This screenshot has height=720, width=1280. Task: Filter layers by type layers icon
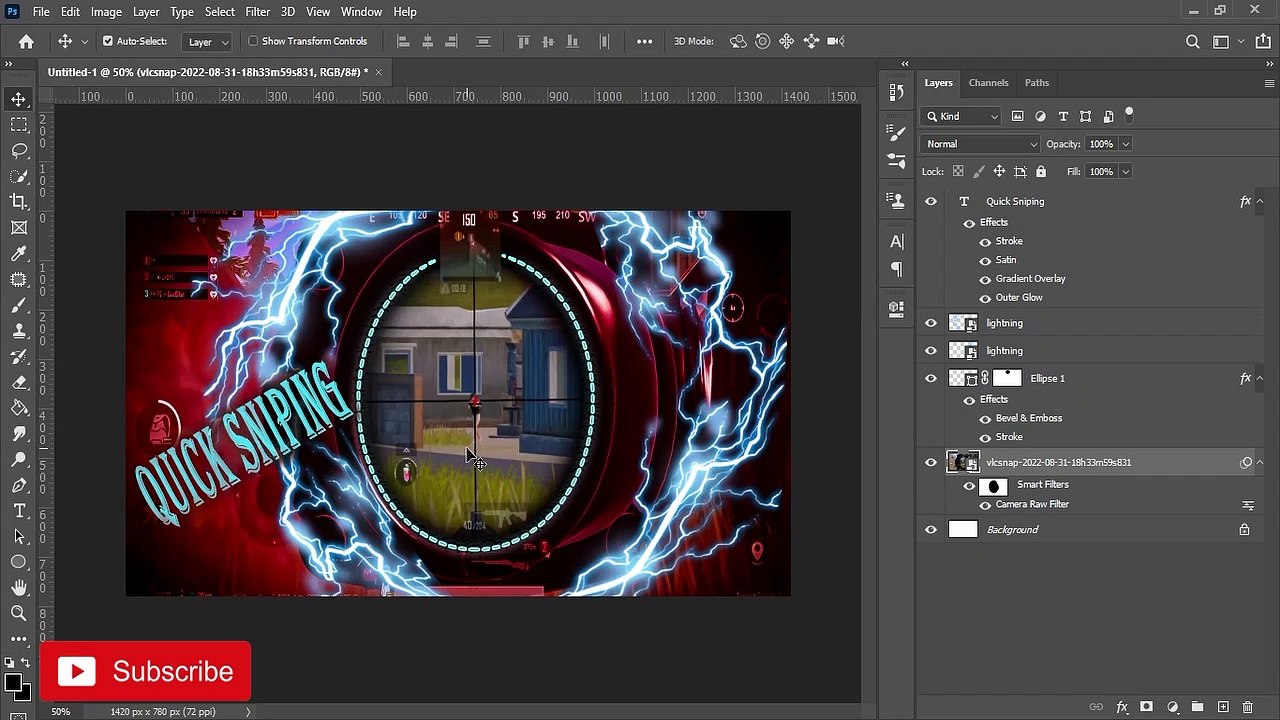point(1063,116)
